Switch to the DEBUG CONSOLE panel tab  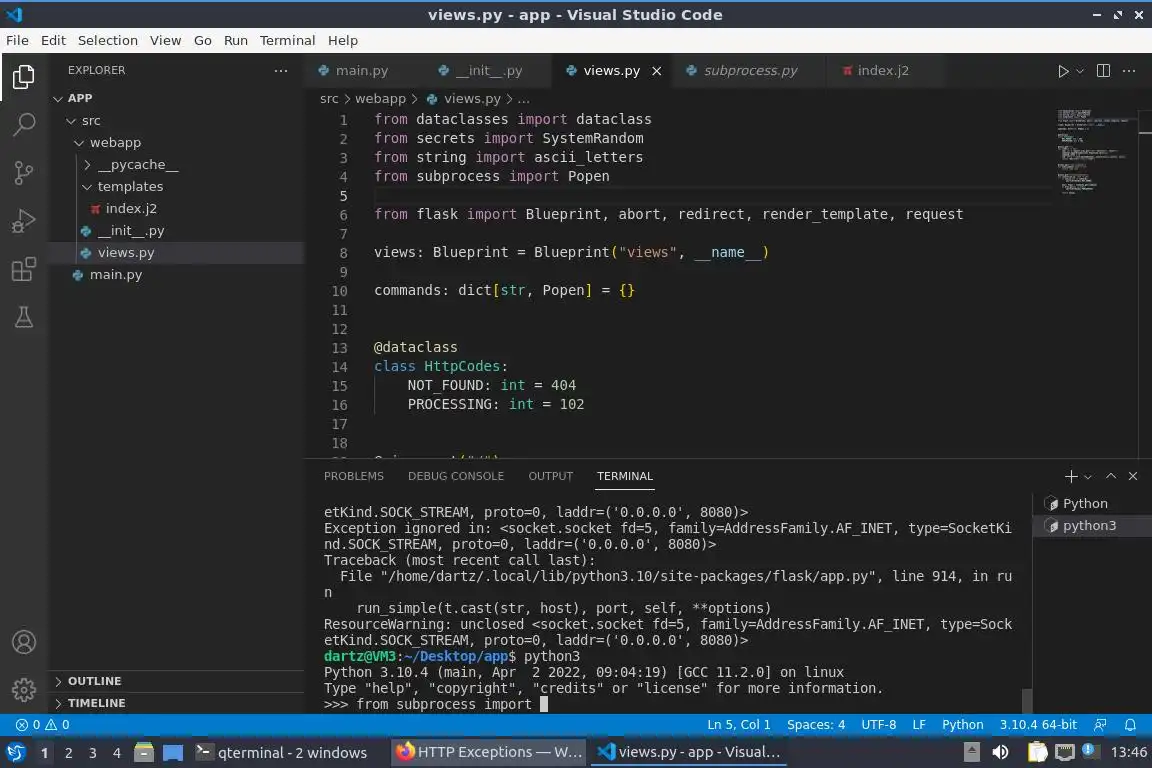456,476
